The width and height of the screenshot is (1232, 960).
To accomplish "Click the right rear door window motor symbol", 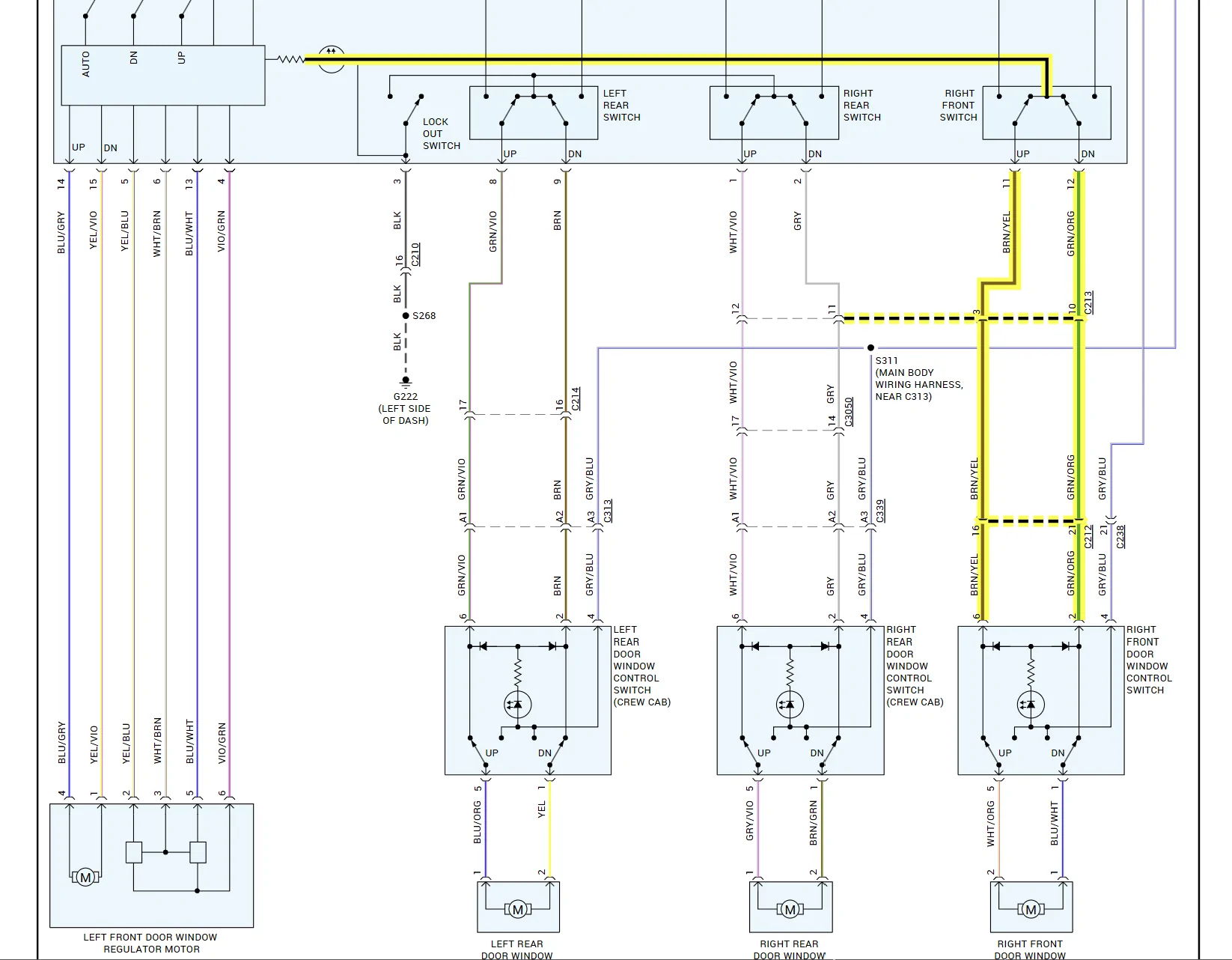I will tap(790, 910).
